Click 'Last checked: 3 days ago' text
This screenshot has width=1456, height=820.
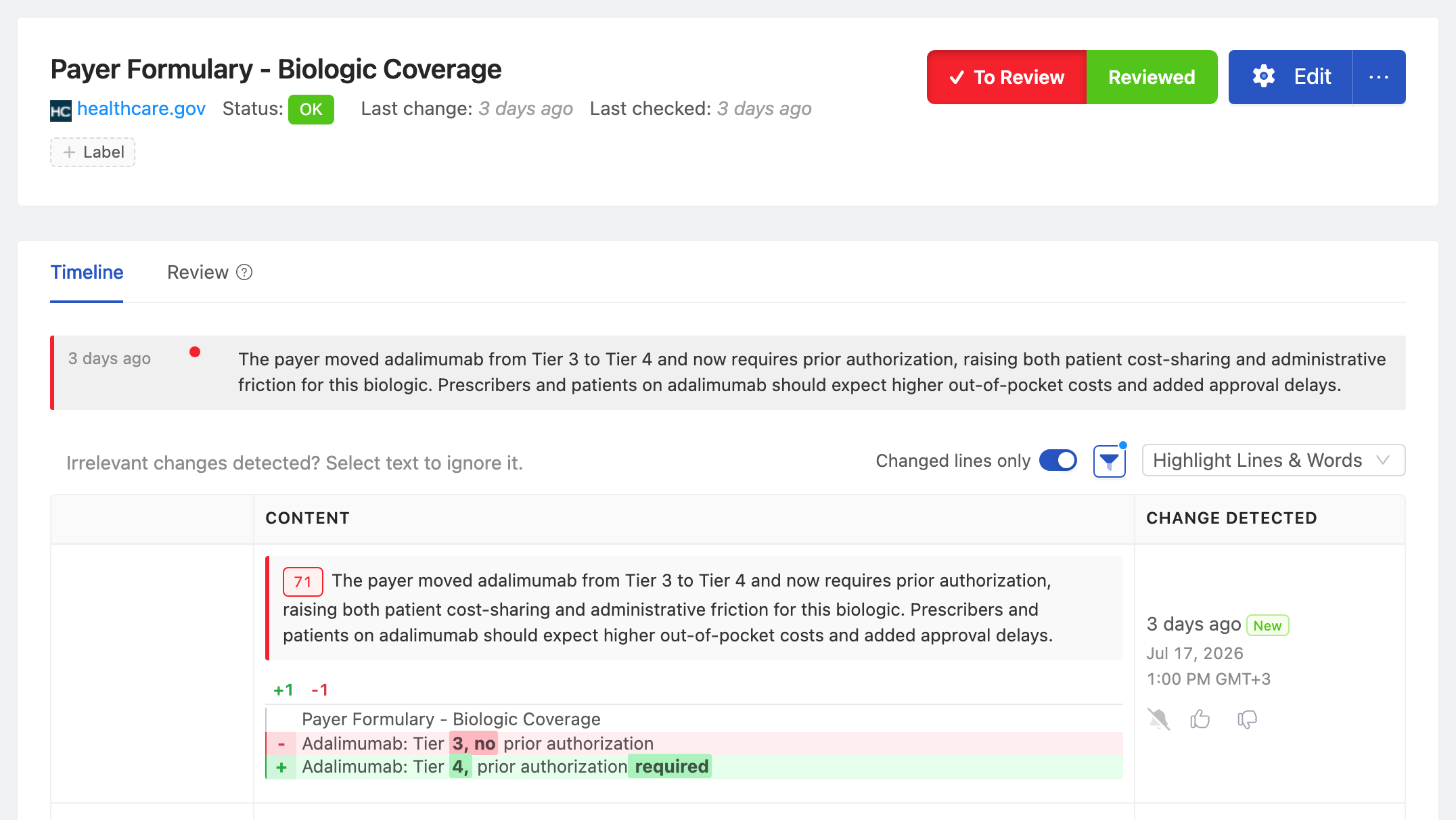click(x=700, y=109)
